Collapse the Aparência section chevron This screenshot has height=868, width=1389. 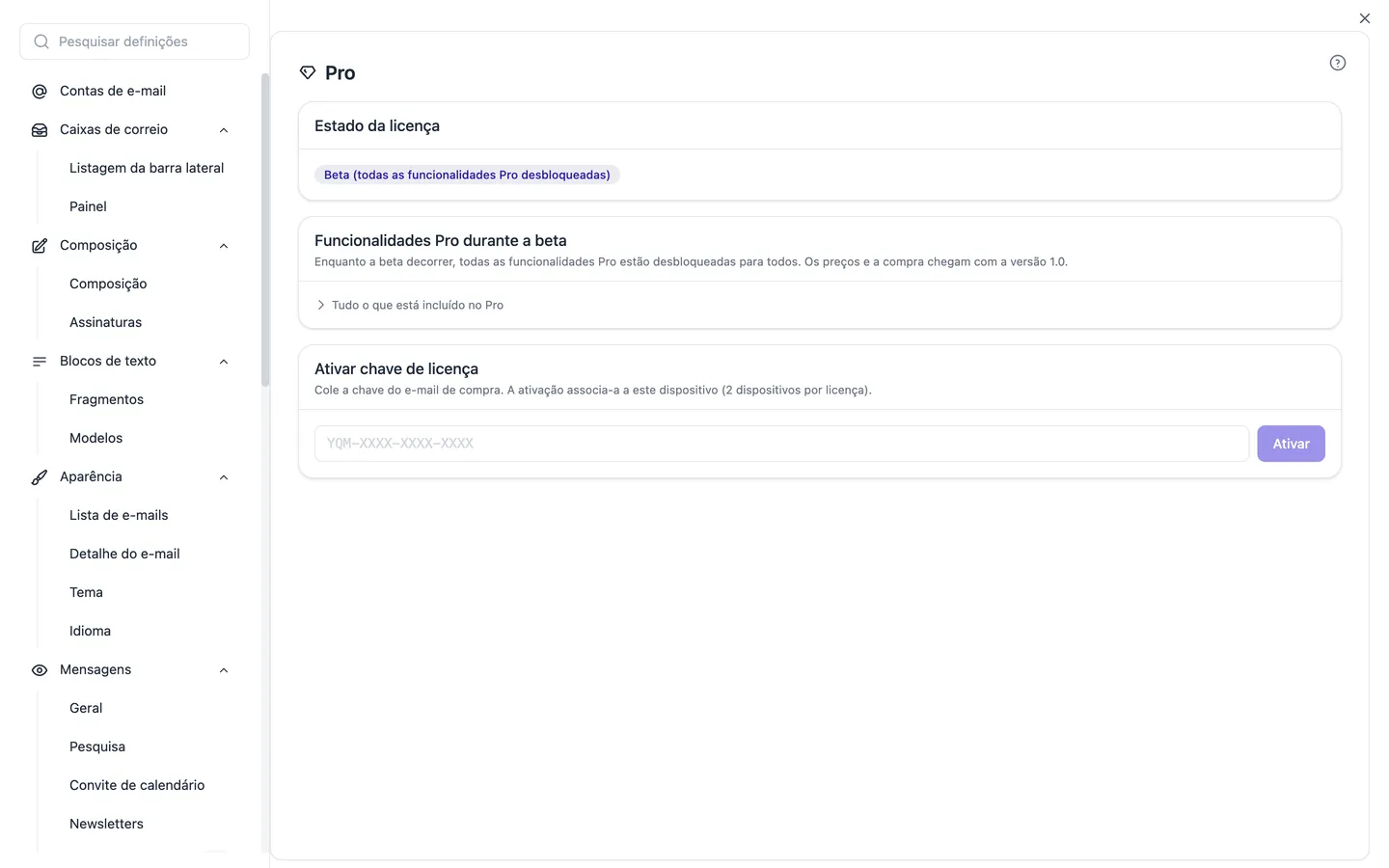coord(224,476)
